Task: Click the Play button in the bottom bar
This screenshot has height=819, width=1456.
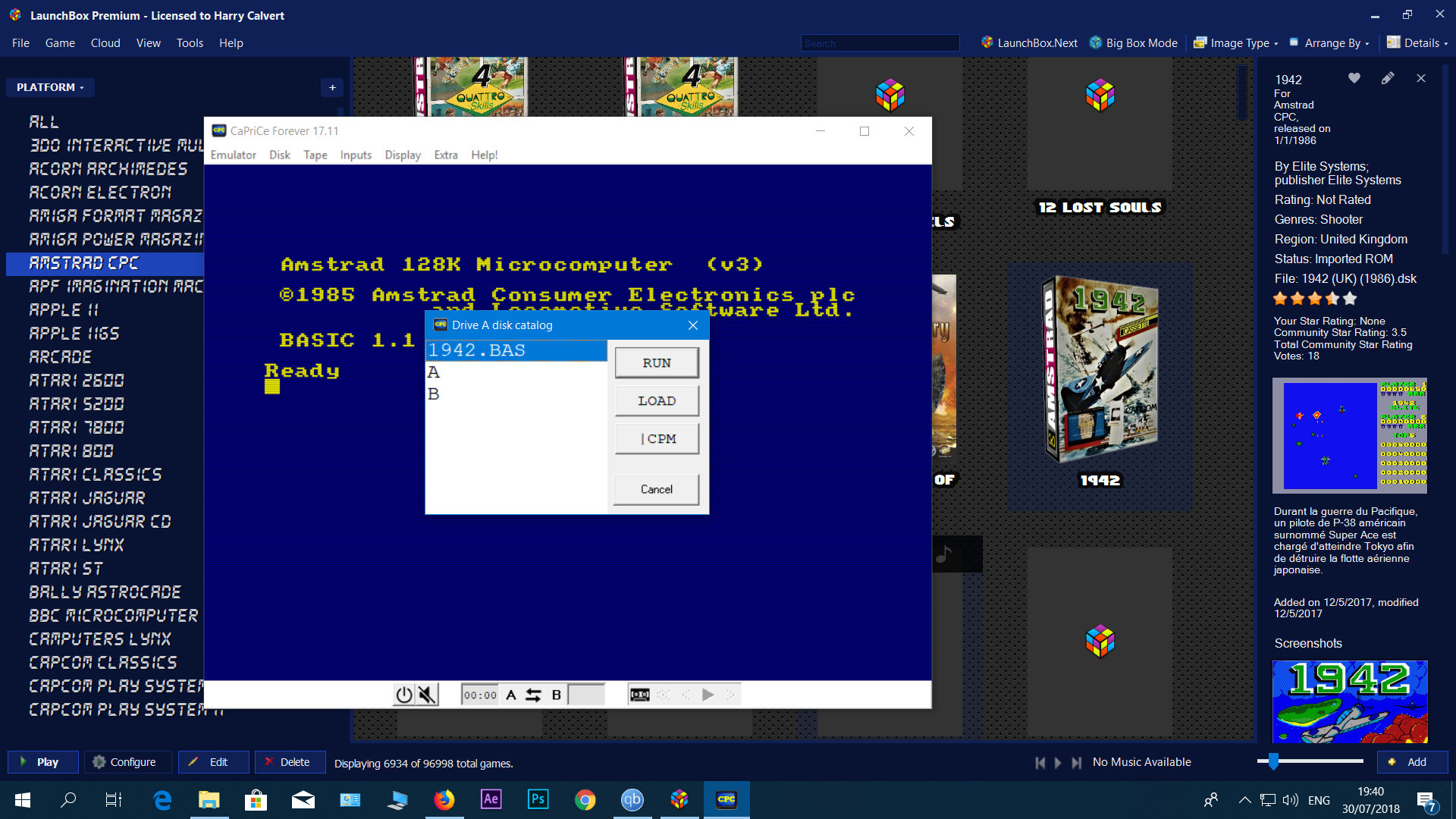Action: pos(43,761)
